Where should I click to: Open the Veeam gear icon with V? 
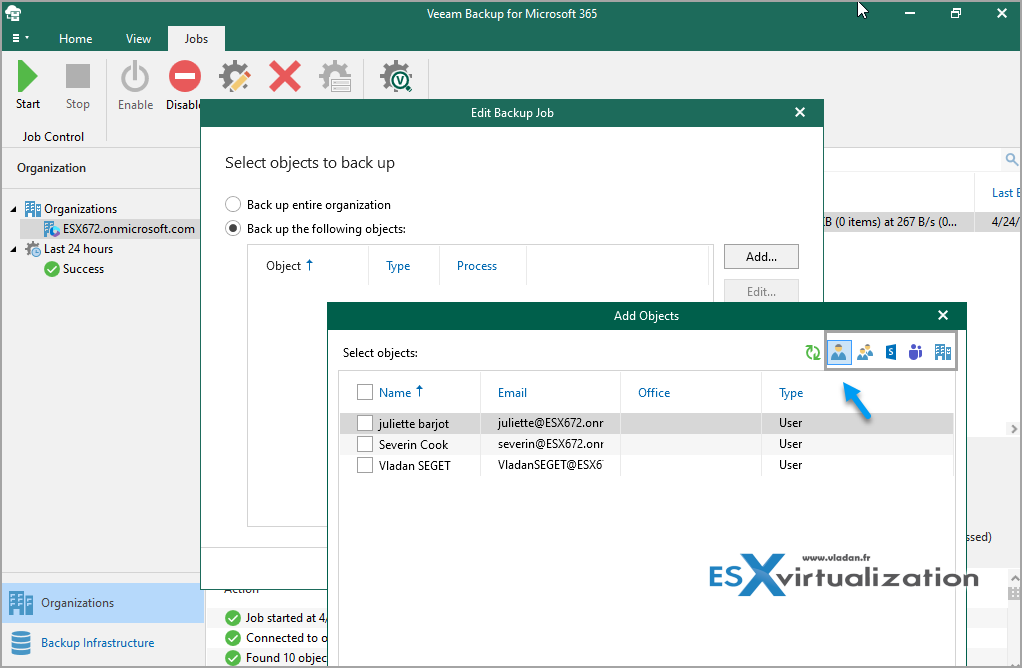(x=396, y=77)
